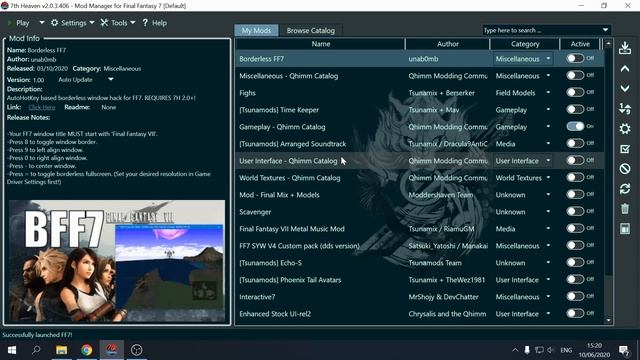Sort mods by Author column header
Screen dimensions: 640x360
click(447, 44)
